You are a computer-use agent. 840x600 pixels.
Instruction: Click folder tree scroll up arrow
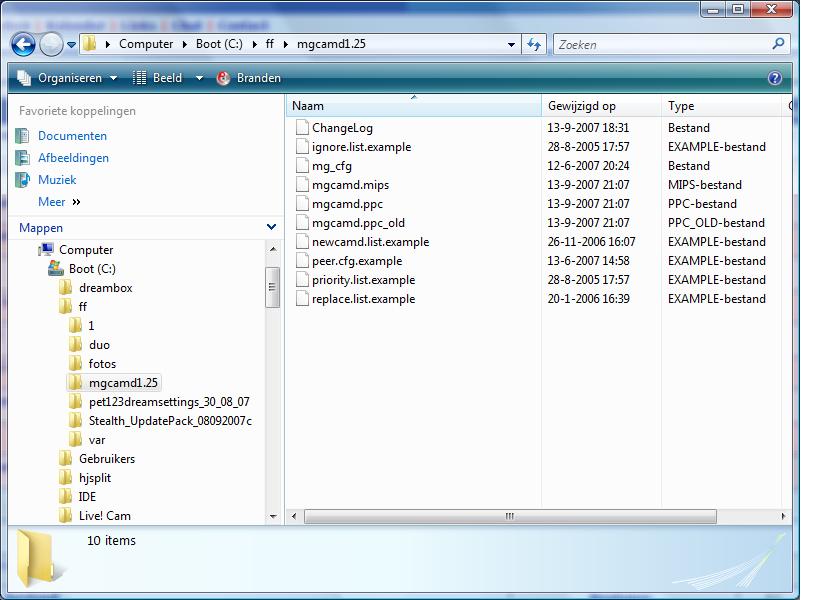273,249
